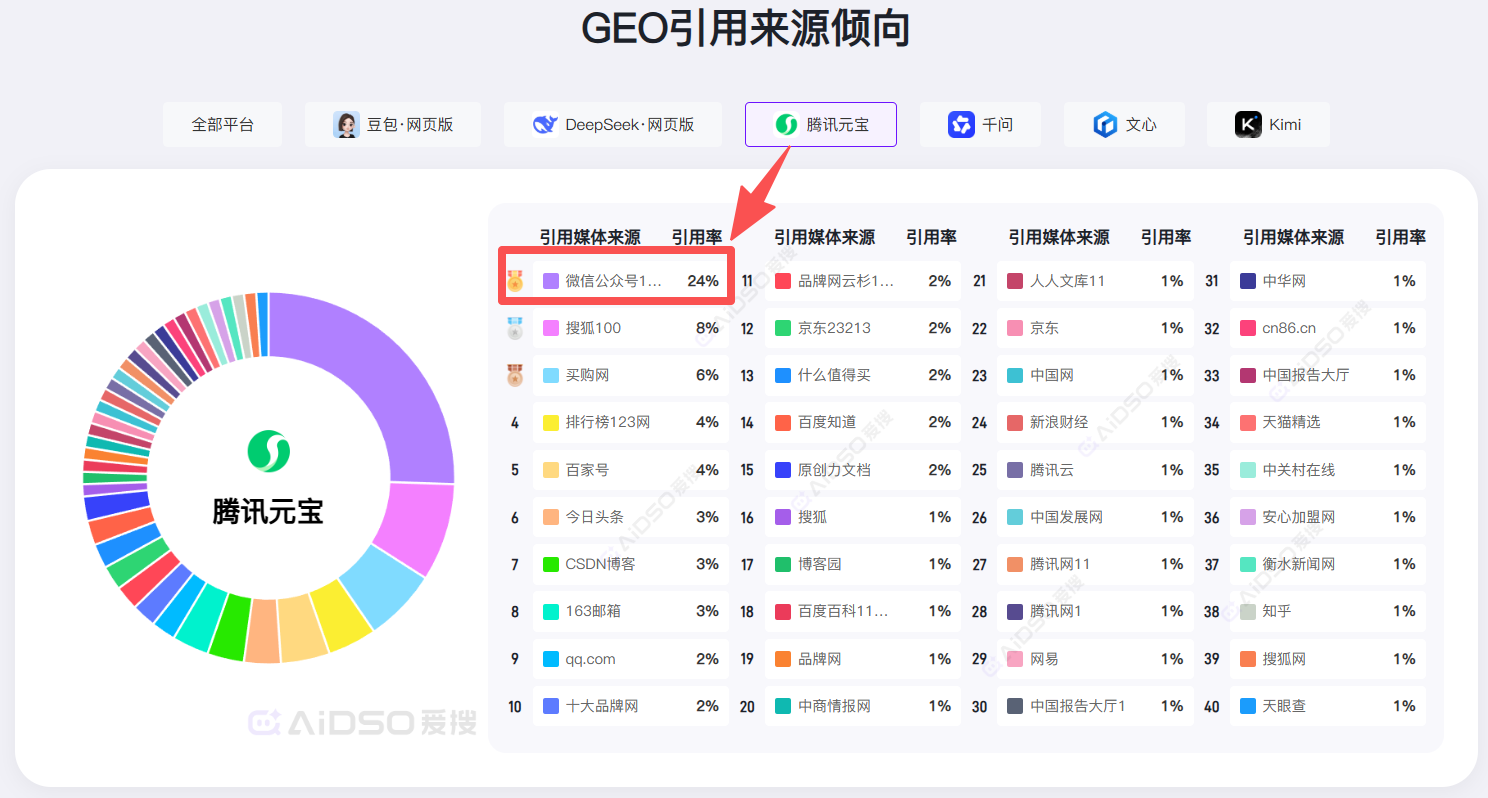Image resolution: width=1488 pixels, height=798 pixels.
Task: Select the 百家号 source row
Action: point(630,470)
